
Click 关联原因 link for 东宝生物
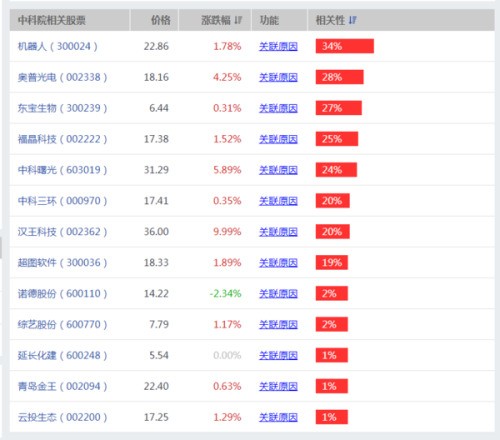point(278,108)
